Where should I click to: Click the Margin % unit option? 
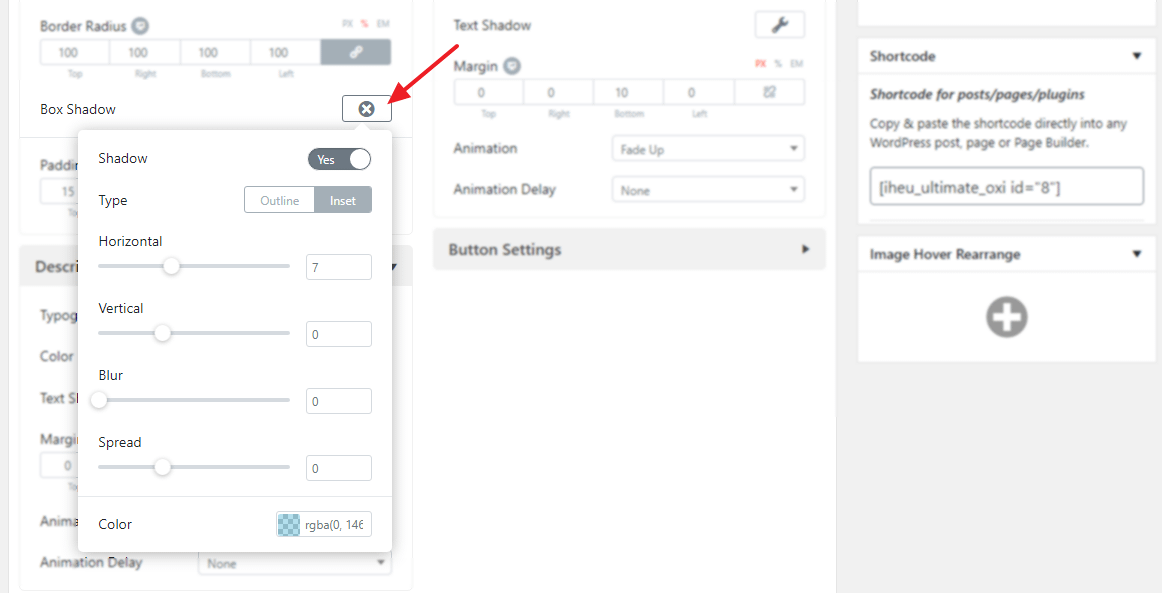click(778, 64)
